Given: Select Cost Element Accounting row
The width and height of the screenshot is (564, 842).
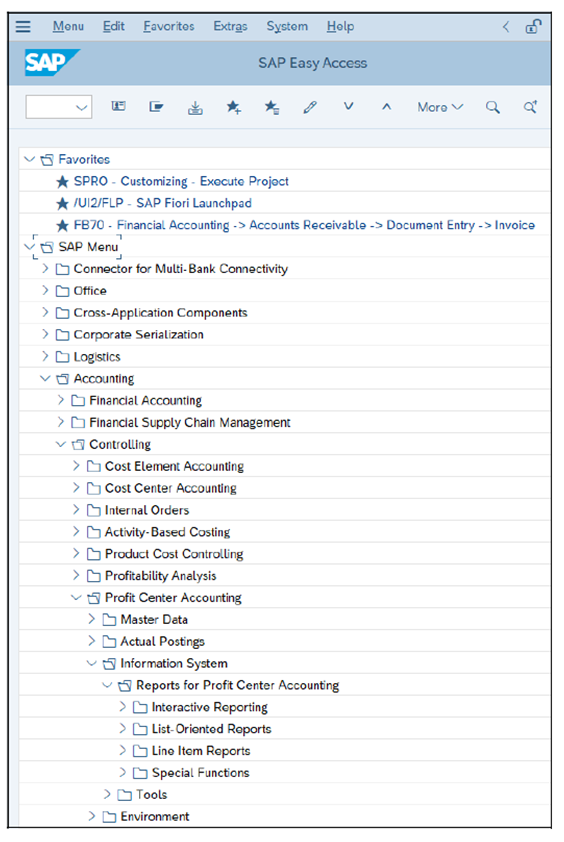Looking at the screenshot, I should click(x=284, y=466).
